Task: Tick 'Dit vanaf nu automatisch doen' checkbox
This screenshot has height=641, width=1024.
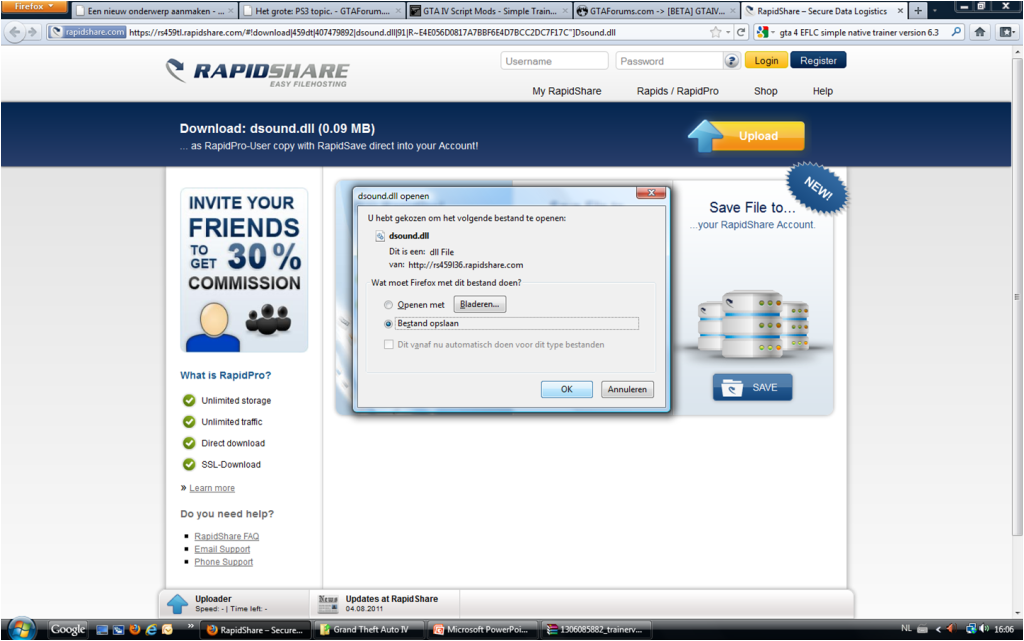Action: tap(389, 345)
